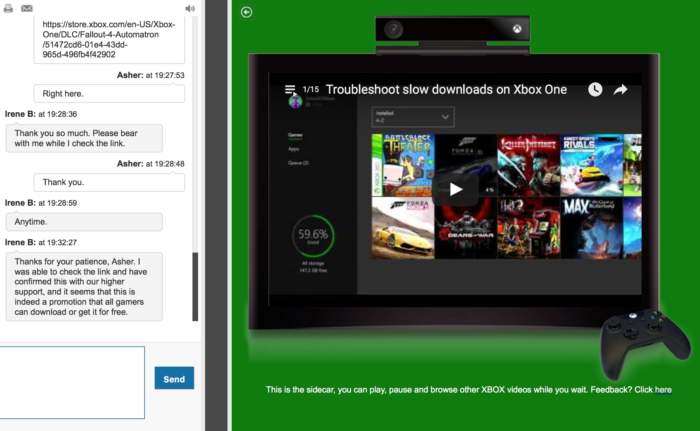Click the 'Anytime.' chat message
The height and width of the screenshot is (431, 700).
(x=84, y=222)
